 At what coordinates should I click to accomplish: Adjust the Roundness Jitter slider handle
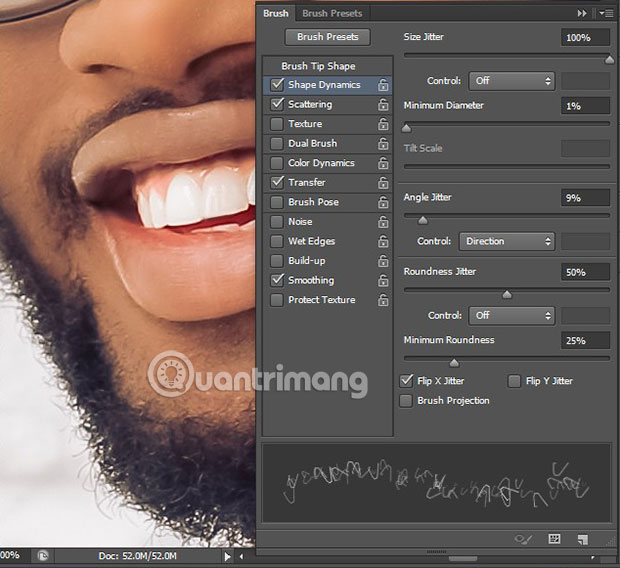507,295
